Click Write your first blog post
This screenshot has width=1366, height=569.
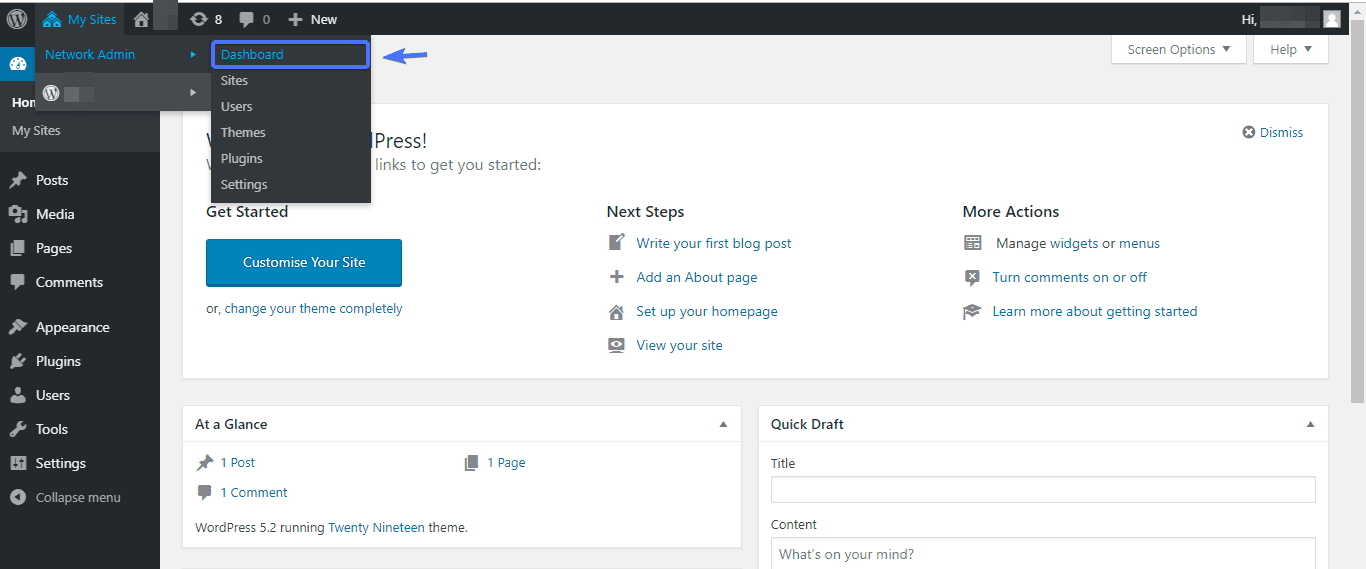coord(714,243)
